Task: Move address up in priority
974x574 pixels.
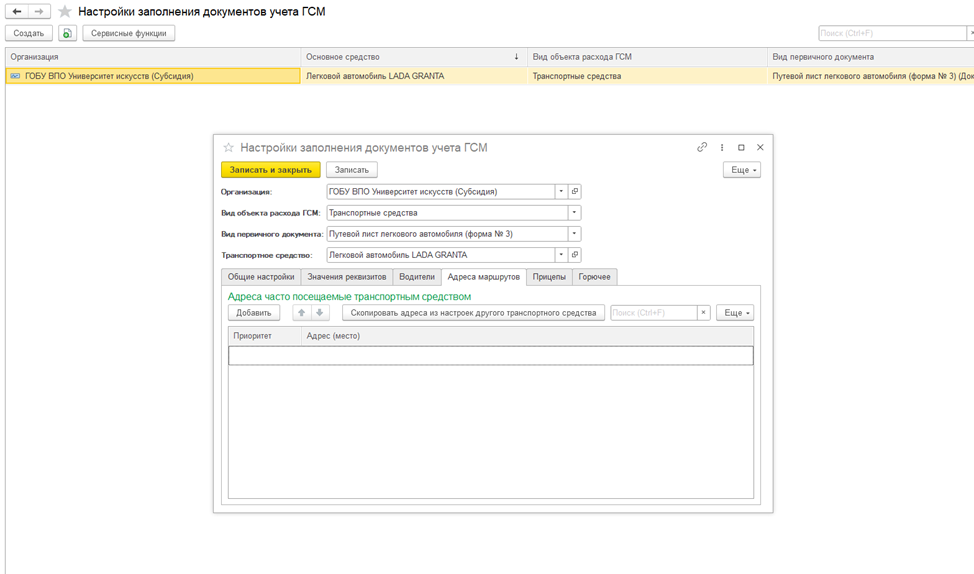Action: coord(301,312)
